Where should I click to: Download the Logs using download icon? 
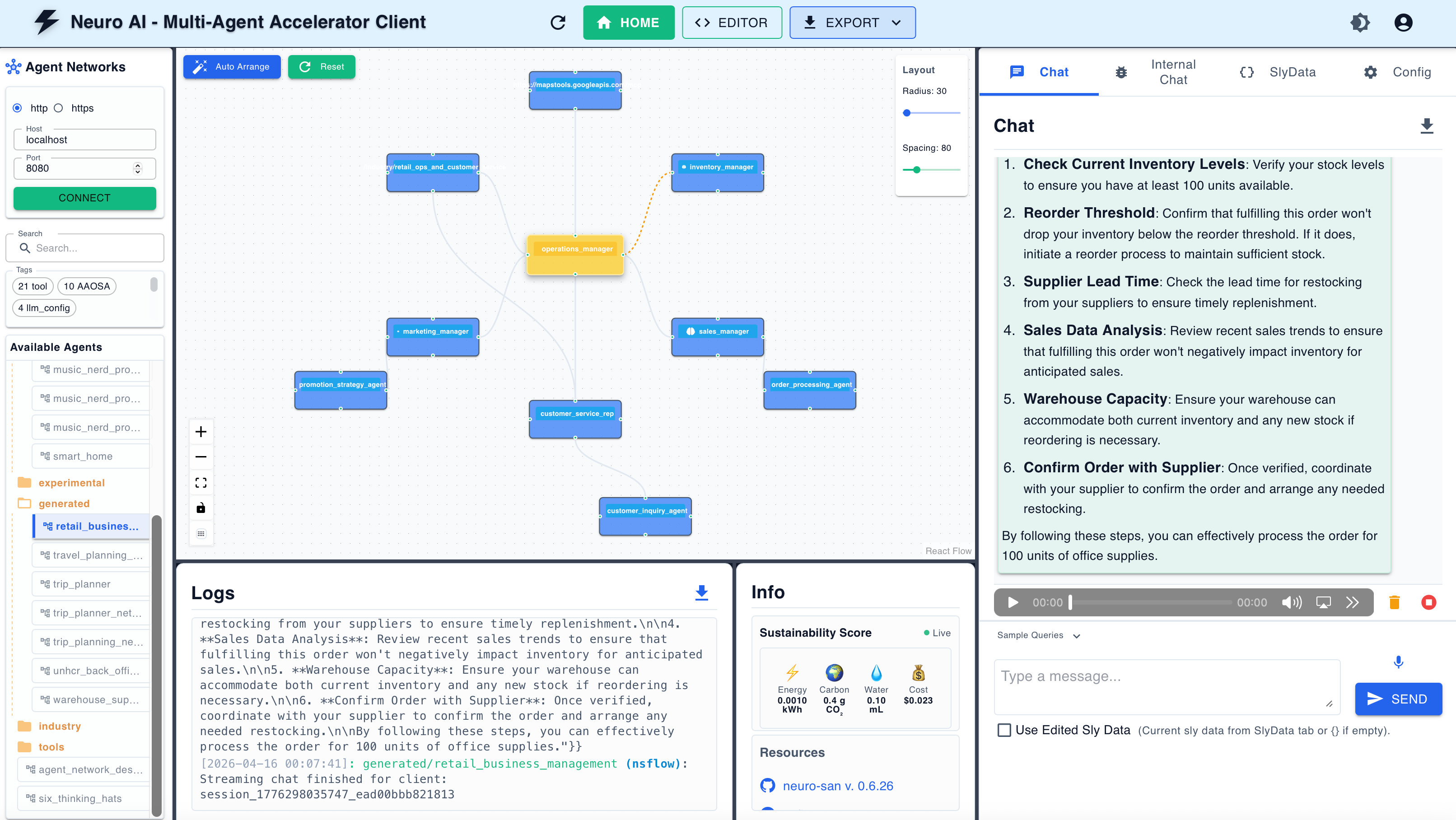pyautogui.click(x=701, y=592)
